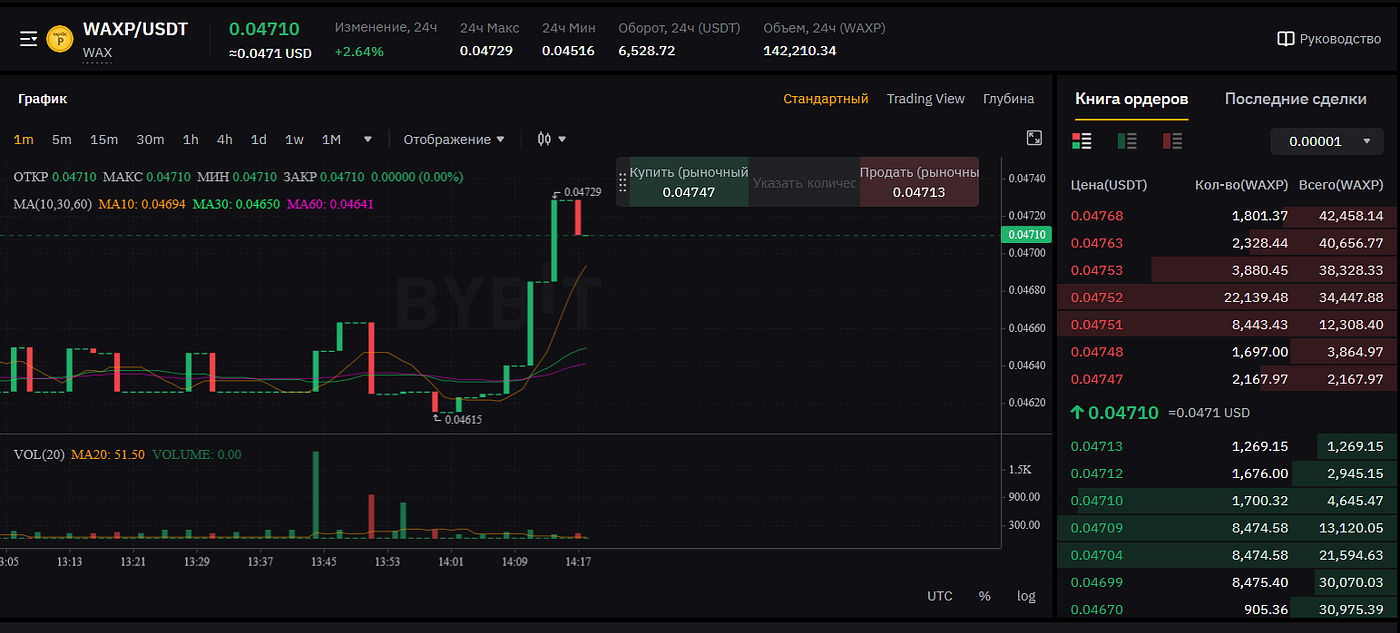
Task: Expand the chart to fullscreen
Action: (x=1034, y=138)
